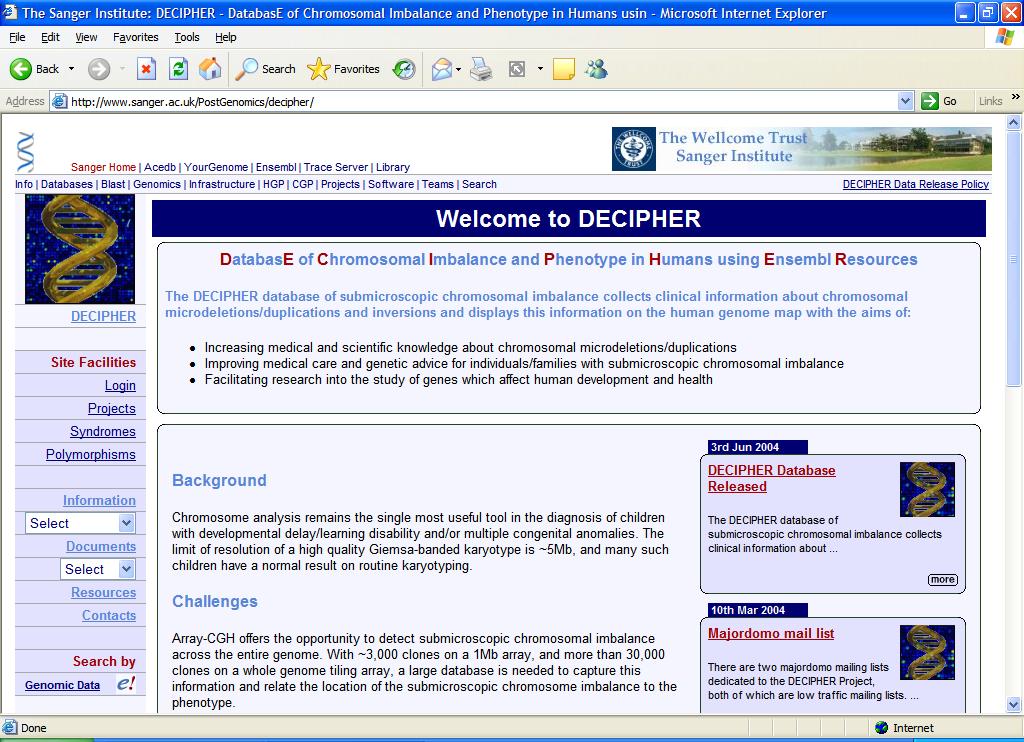Image resolution: width=1024 pixels, height=742 pixels.
Task: Open the Information Select dropdown
Action: (x=80, y=523)
